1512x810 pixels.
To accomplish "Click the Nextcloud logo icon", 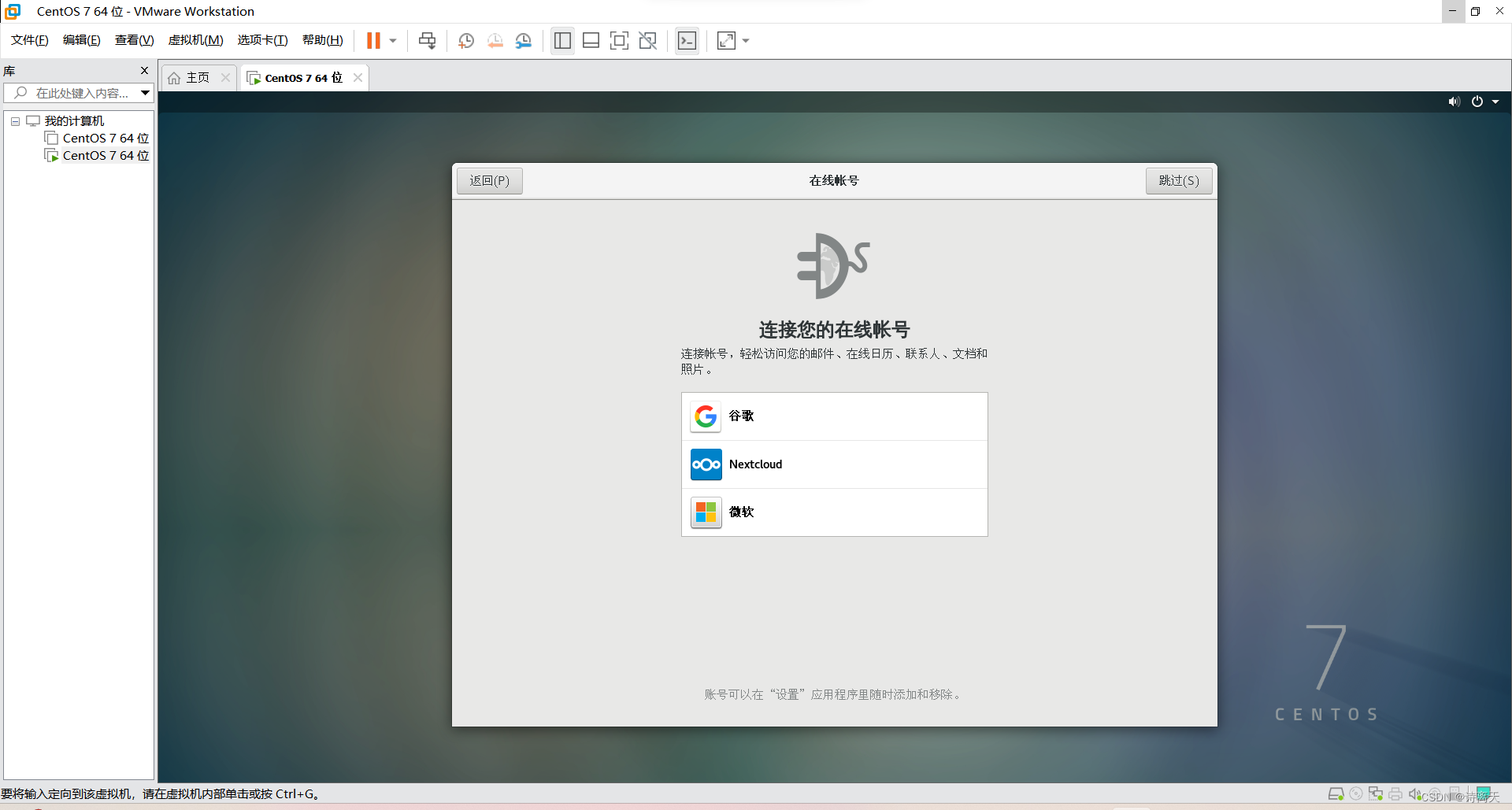I will tap(706, 464).
